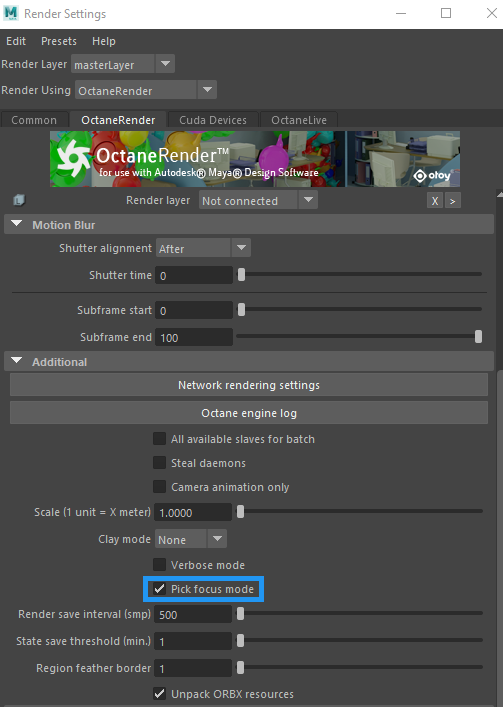Enable Verbose mode checkbox

160,565
